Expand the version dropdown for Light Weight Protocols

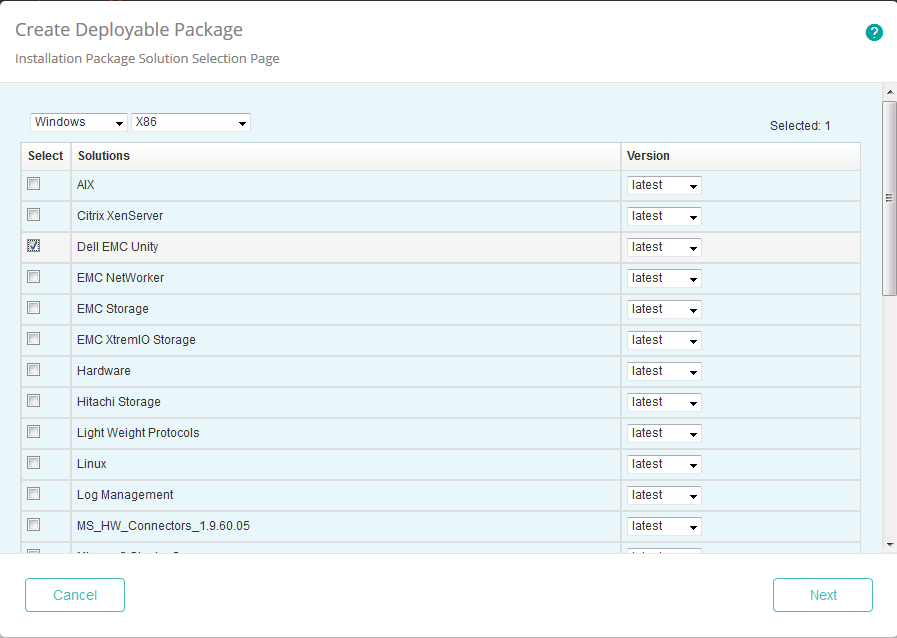663,432
